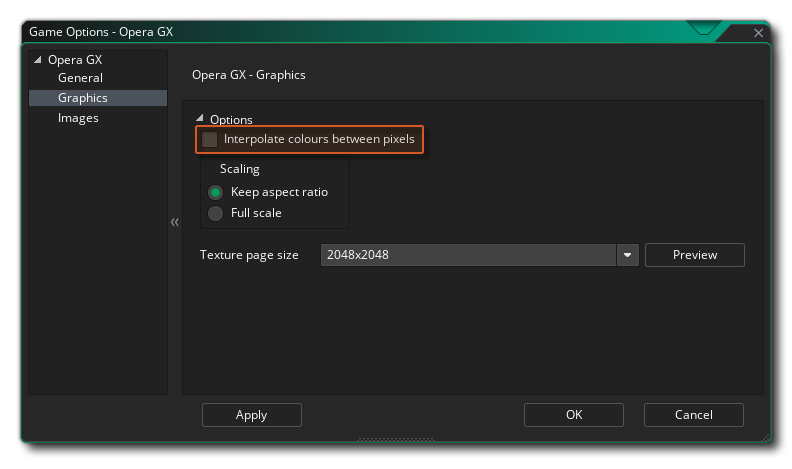Apply the current graphics settings
The image size is (792, 469).
251,415
